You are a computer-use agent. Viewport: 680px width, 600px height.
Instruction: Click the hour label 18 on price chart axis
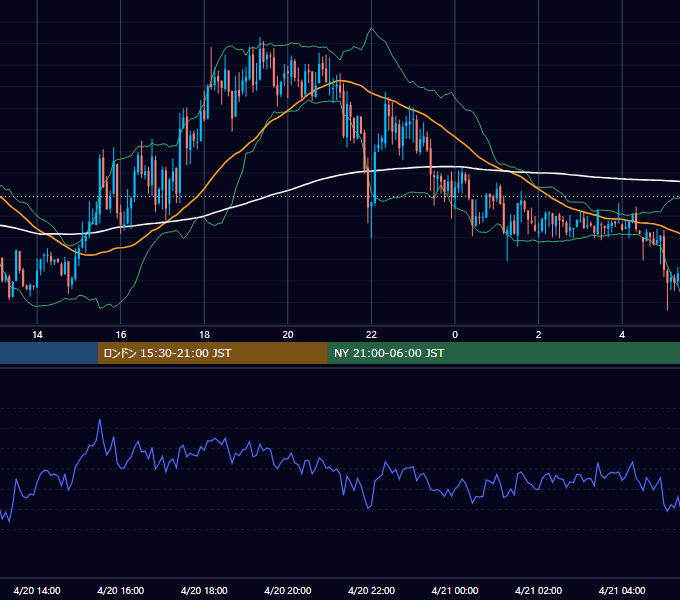point(204,334)
